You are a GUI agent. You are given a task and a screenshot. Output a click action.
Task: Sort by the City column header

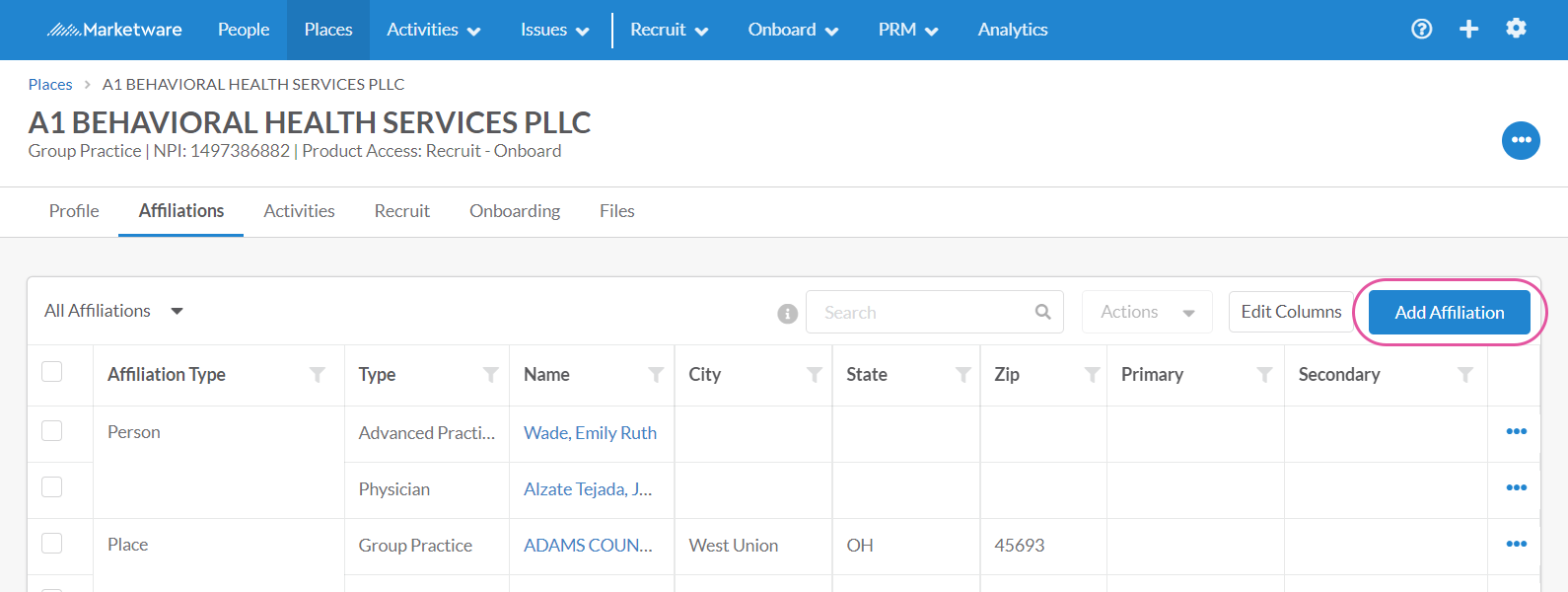(x=705, y=375)
